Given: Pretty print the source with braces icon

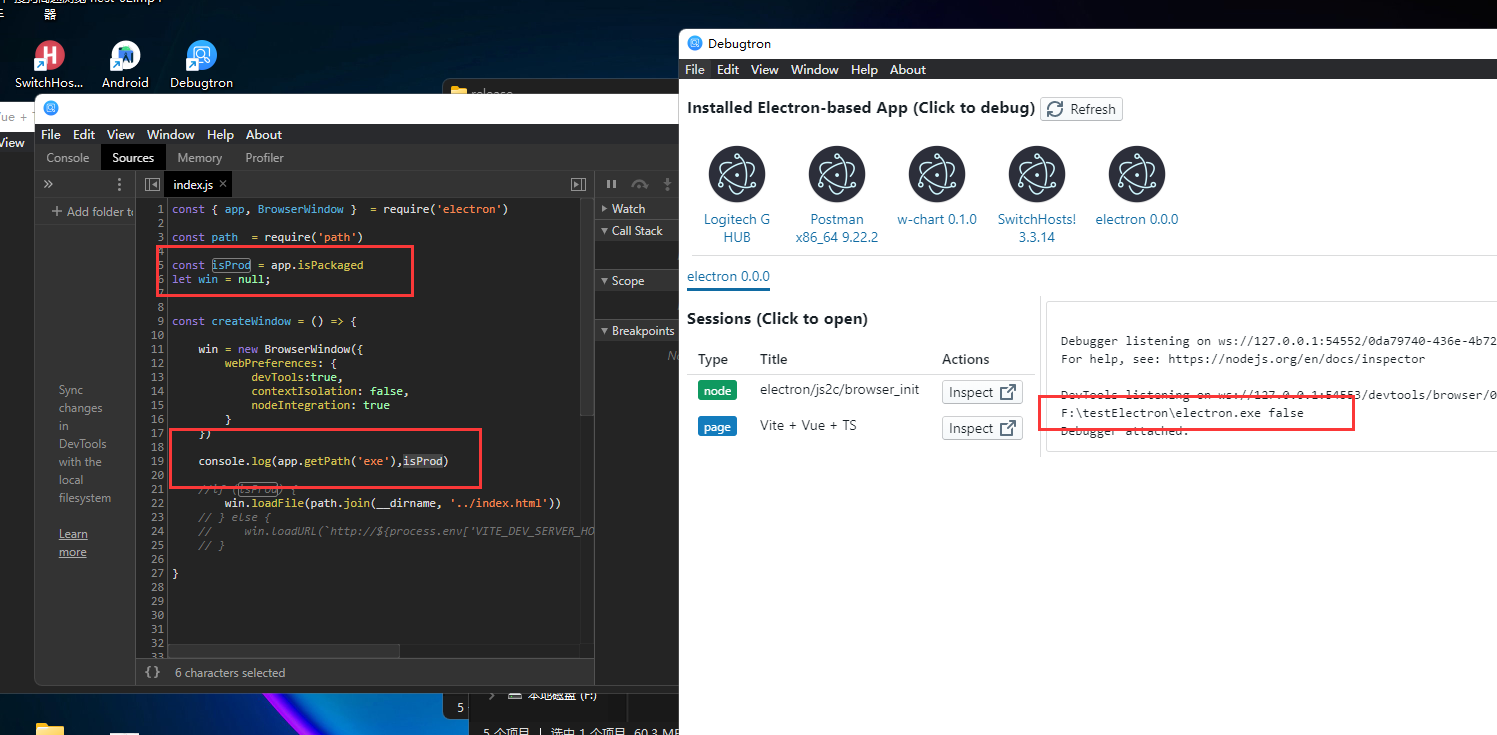Looking at the screenshot, I should 152,672.
